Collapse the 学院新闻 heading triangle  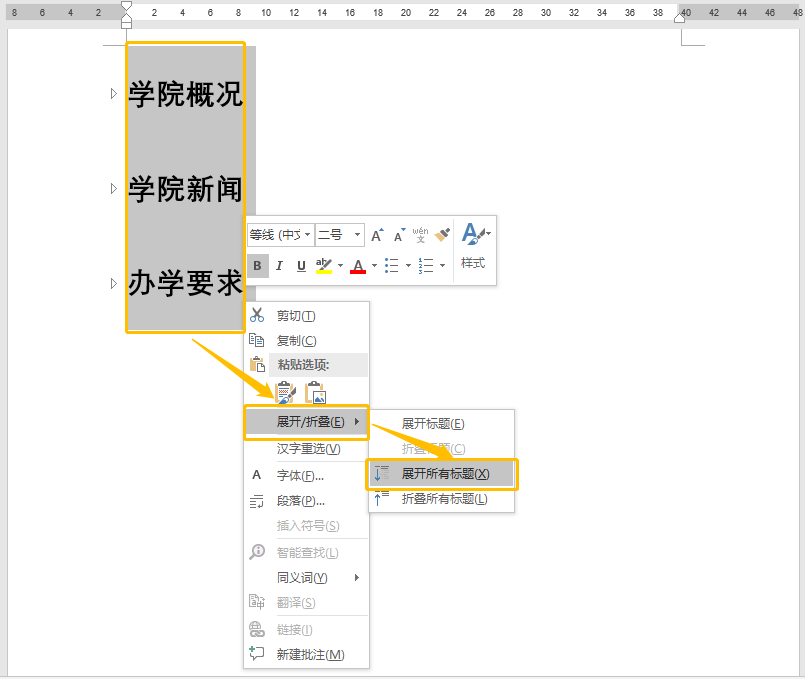113,188
